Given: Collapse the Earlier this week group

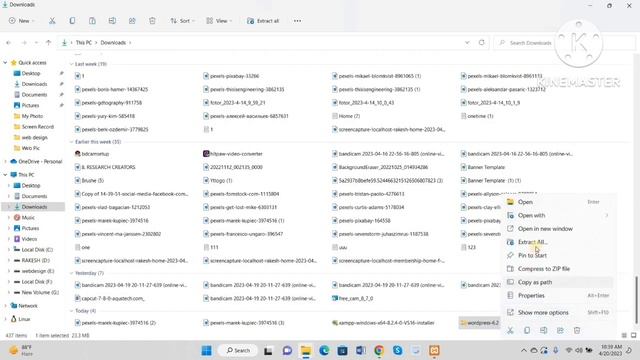Looking at the screenshot, I should pos(71,142).
